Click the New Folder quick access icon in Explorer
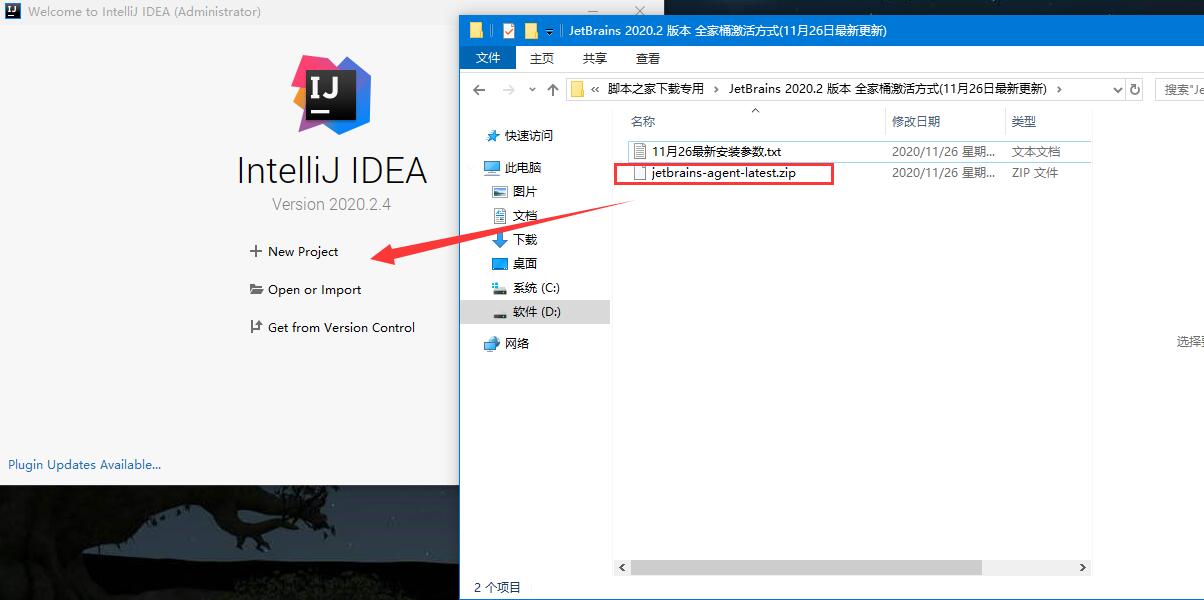 [x=531, y=30]
